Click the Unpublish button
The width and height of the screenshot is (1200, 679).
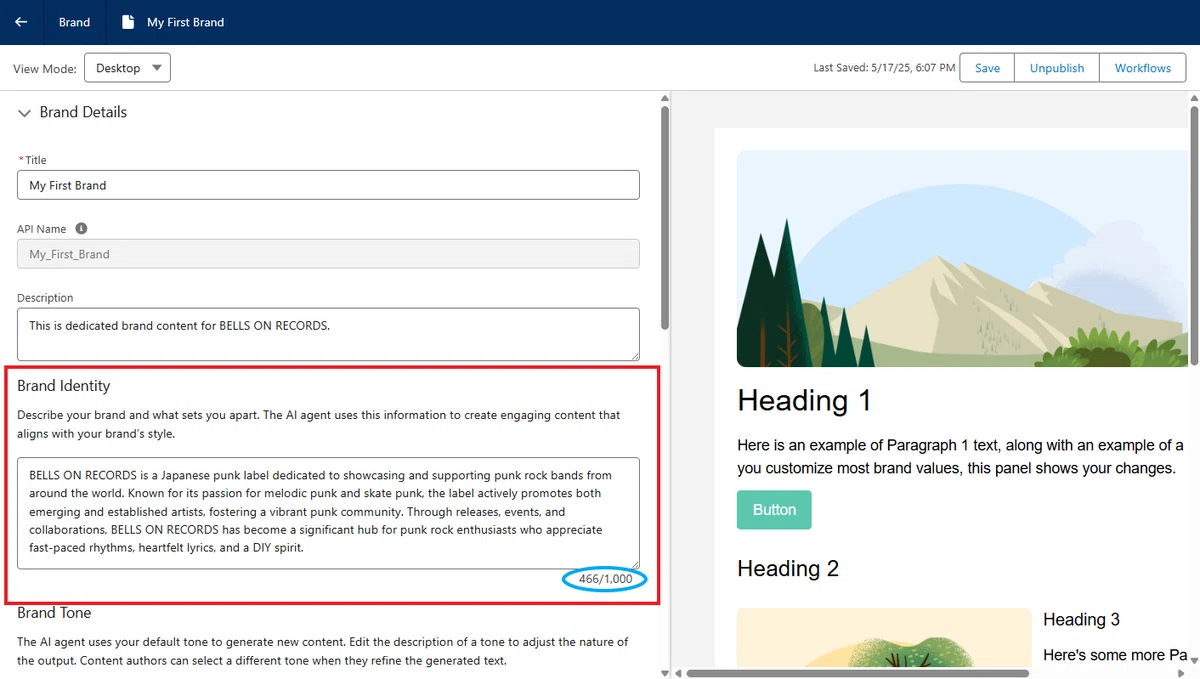tap(1057, 68)
